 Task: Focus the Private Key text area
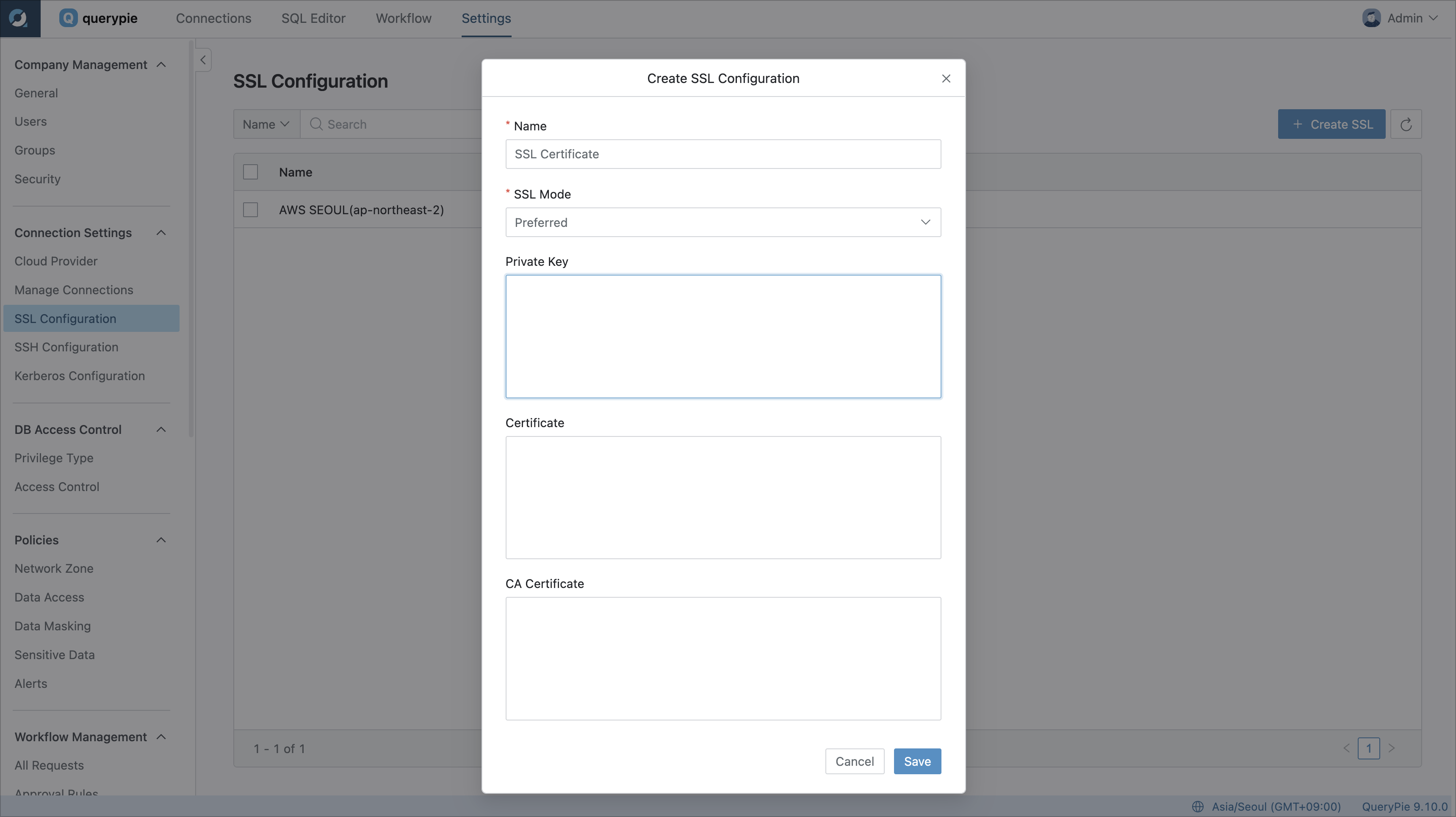[x=723, y=337]
